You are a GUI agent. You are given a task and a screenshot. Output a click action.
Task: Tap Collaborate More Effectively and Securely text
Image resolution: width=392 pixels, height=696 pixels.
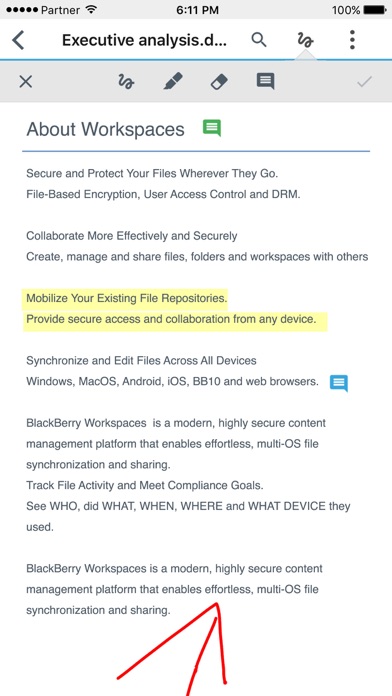(x=132, y=236)
